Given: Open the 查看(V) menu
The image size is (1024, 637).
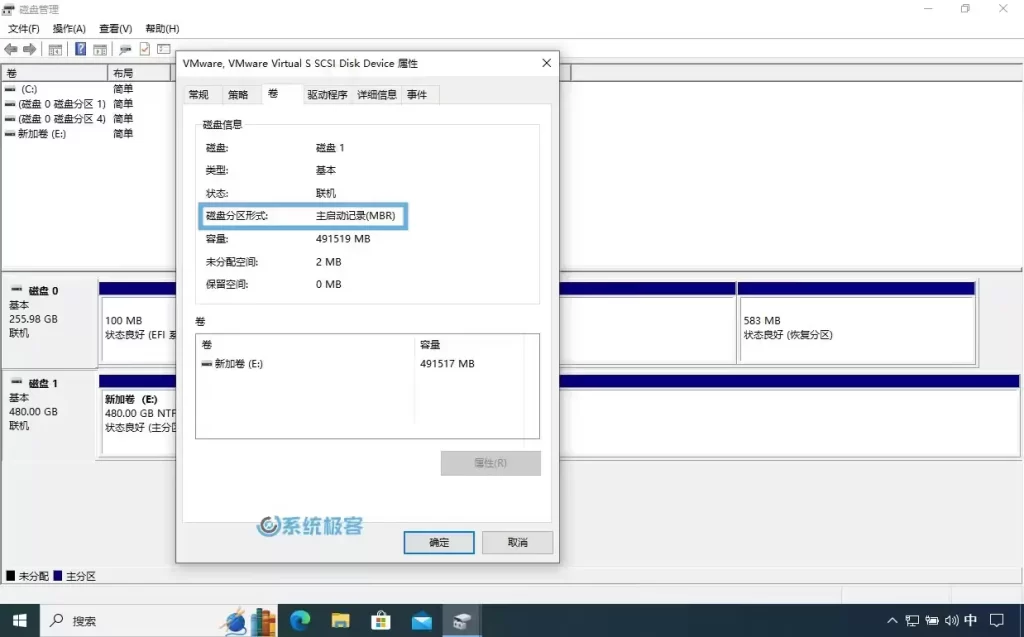Looking at the screenshot, I should [x=114, y=28].
